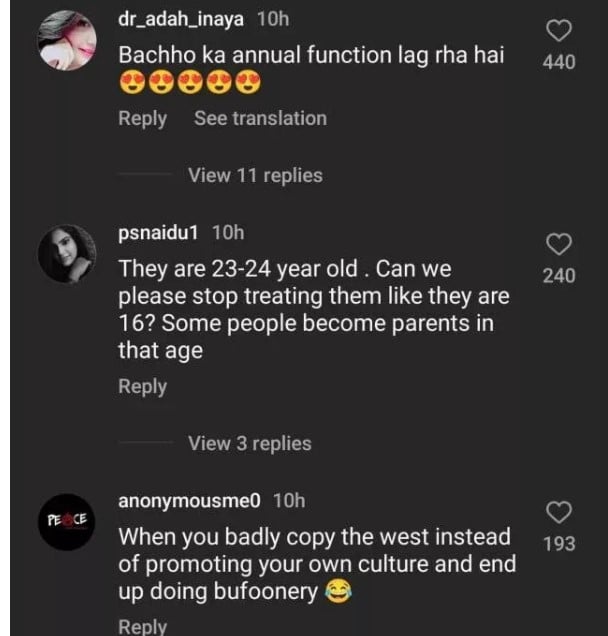Like dr_adah_inaya's comment with the heart

tap(558, 32)
